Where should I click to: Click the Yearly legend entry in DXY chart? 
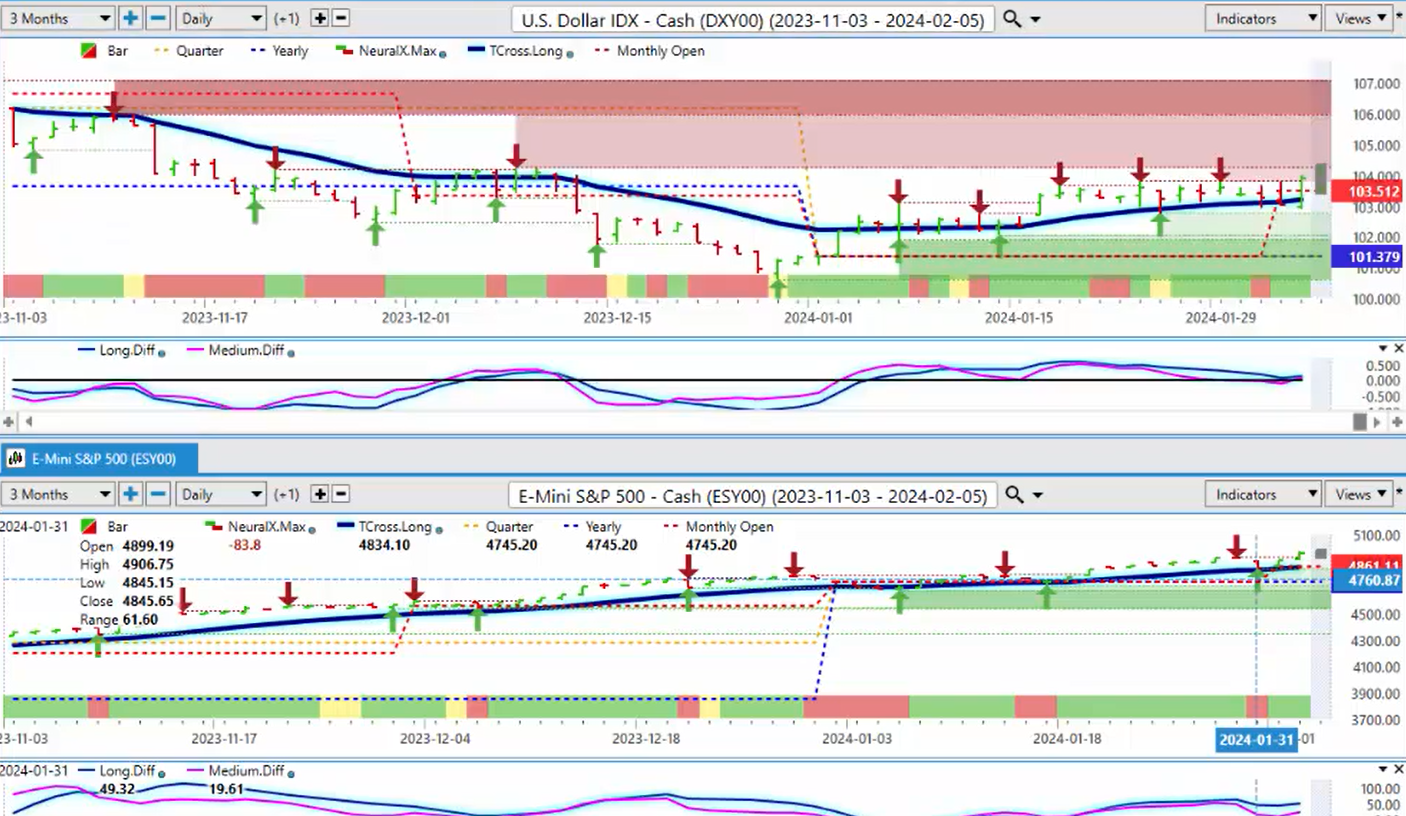(277, 51)
